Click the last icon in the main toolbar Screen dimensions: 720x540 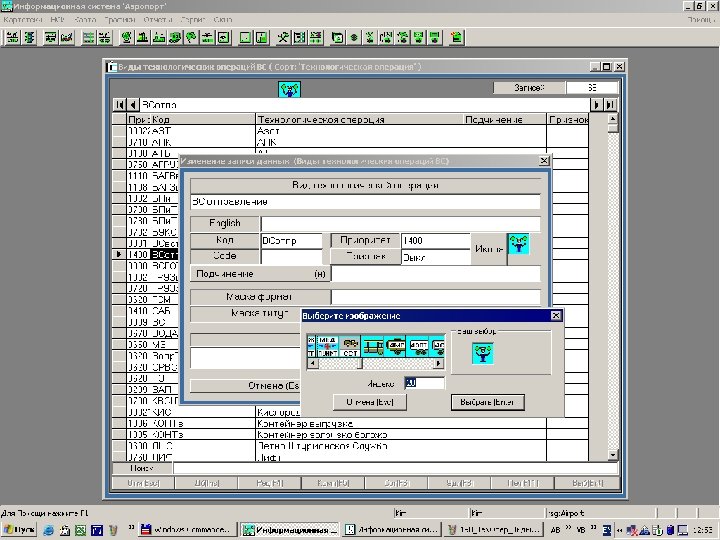click(x=456, y=37)
